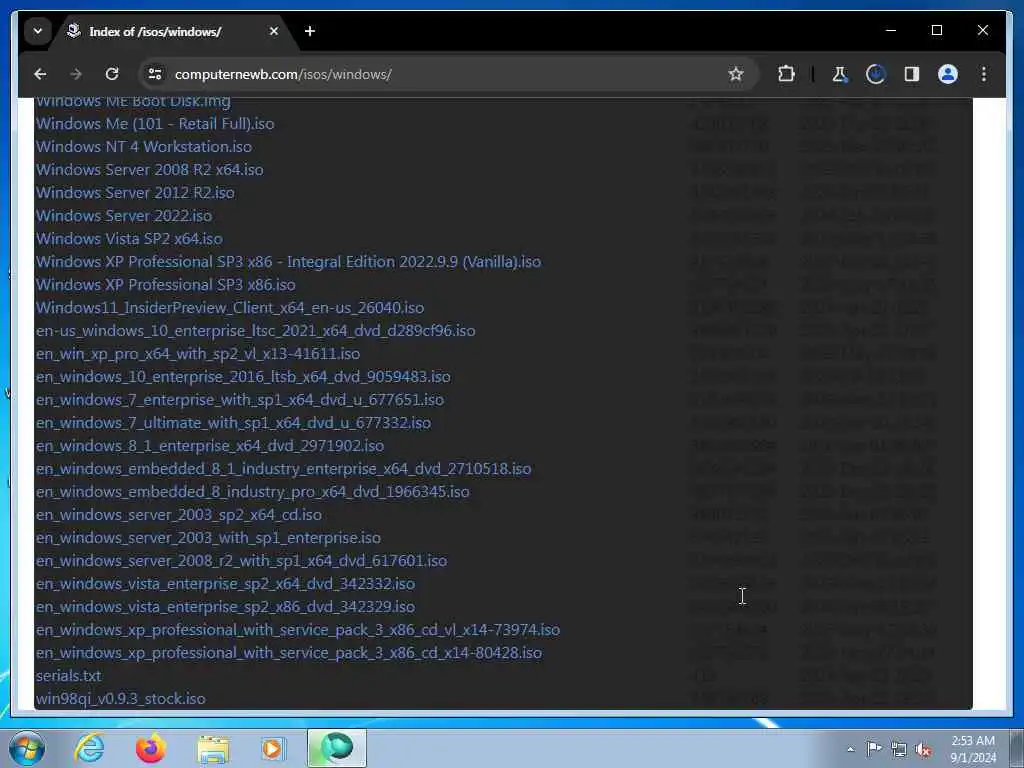Click en_windows_7_enterprise_with_sp1_x64_dvd_u_677651.iso
1024x768 pixels.
tap(240, 400)
